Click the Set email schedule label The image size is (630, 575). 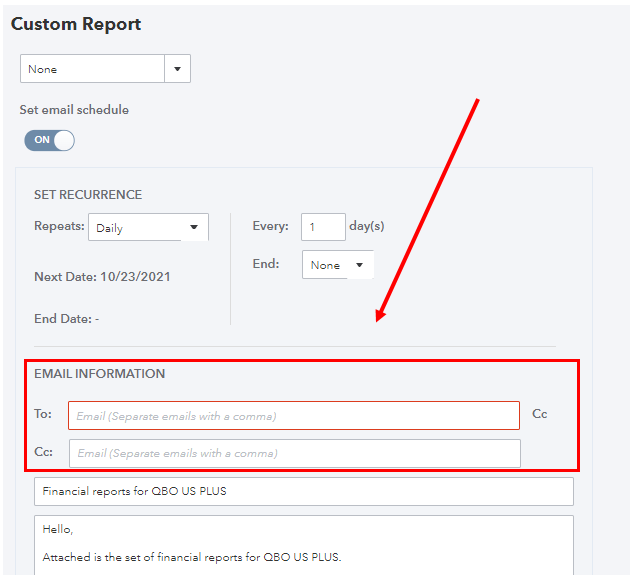pos(74,110)
